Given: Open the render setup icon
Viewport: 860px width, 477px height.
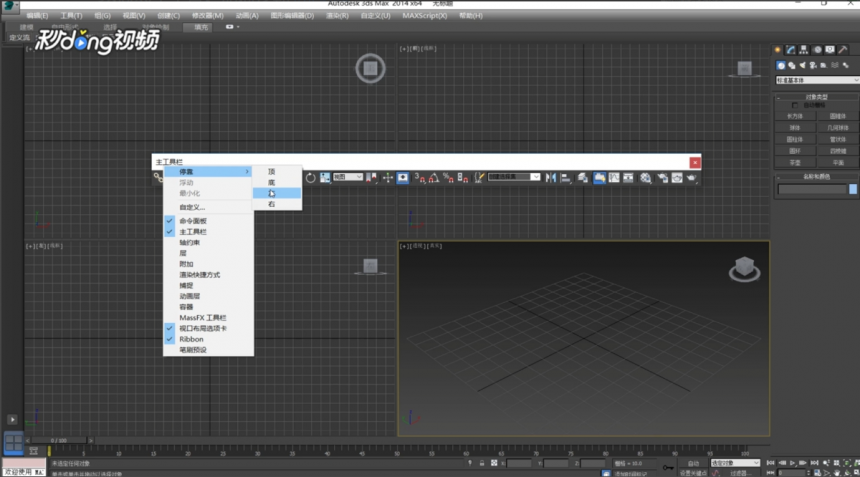Looking at the screenshot, I should (x=663, y=178).
